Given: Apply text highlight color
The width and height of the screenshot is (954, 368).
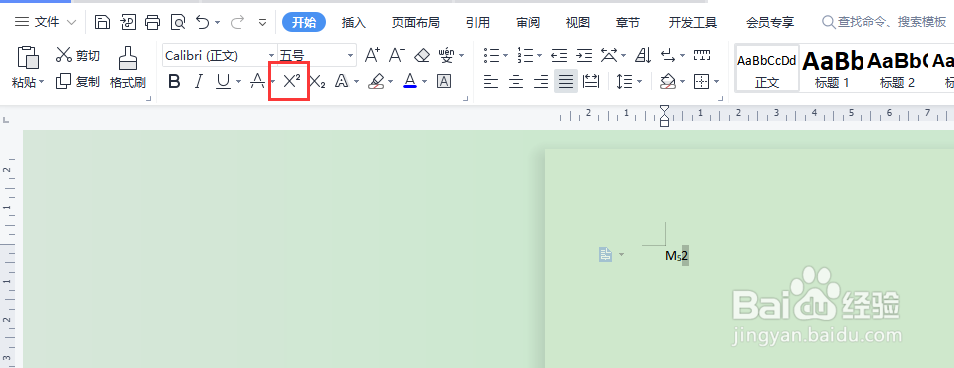Looking at the screenshot, I should [x=376, y=81].
